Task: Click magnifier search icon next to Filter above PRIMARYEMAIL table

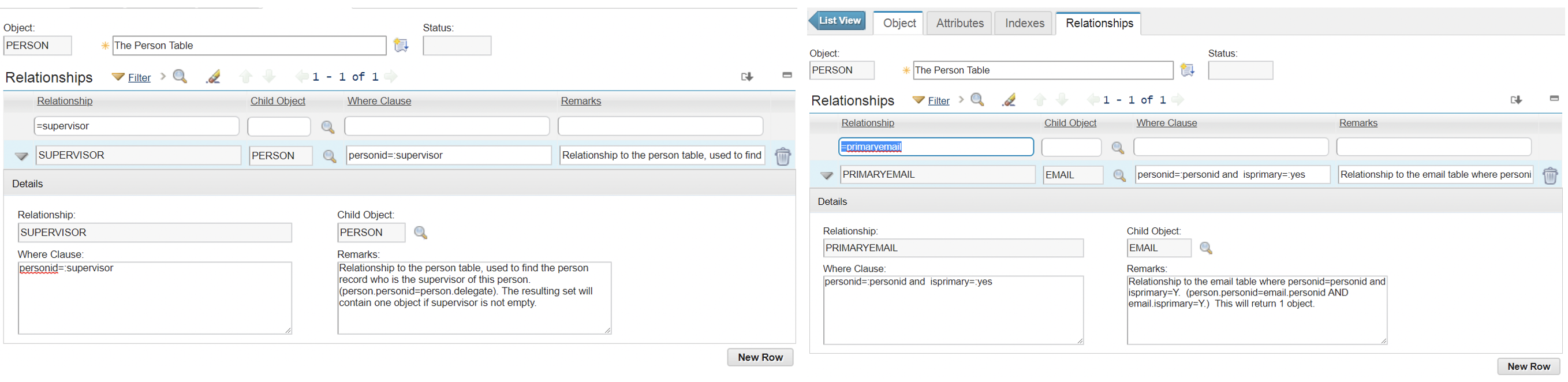Action: click(977, 100)
